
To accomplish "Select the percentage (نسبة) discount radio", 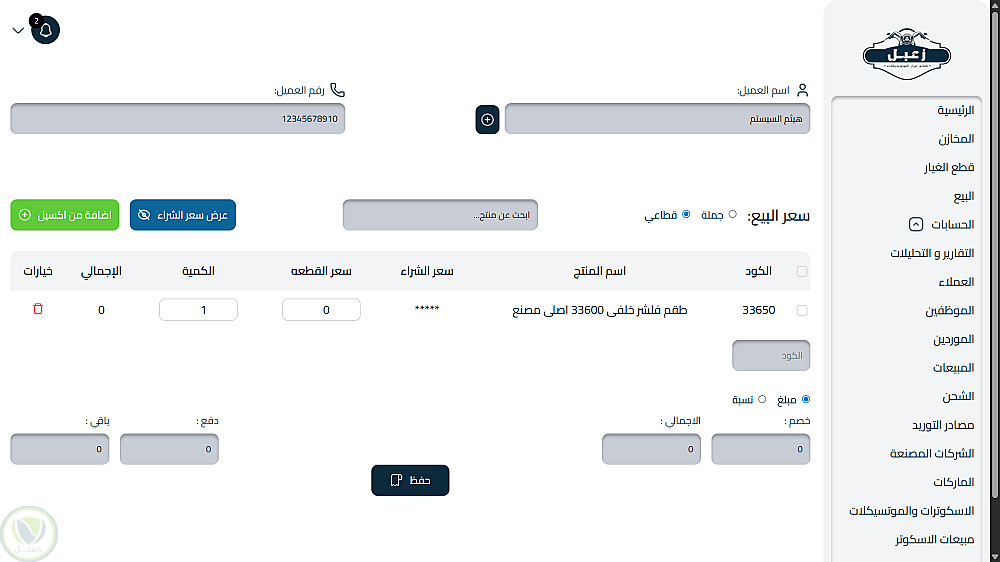I will tap(762, 399).
